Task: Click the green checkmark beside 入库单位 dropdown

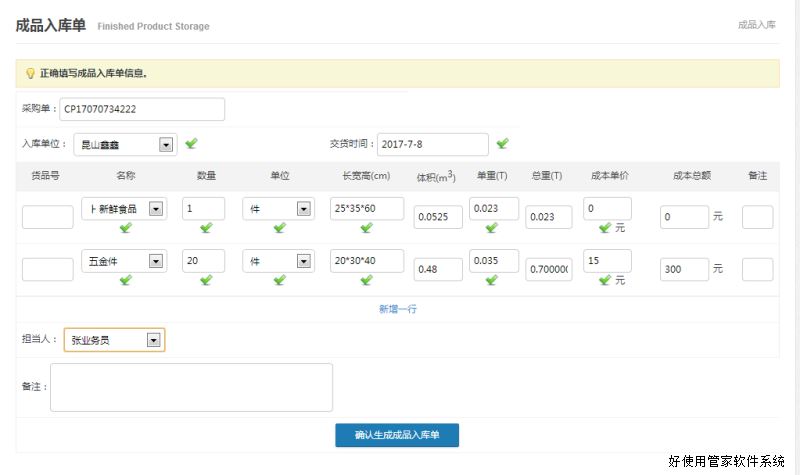Action: [191, 144]
